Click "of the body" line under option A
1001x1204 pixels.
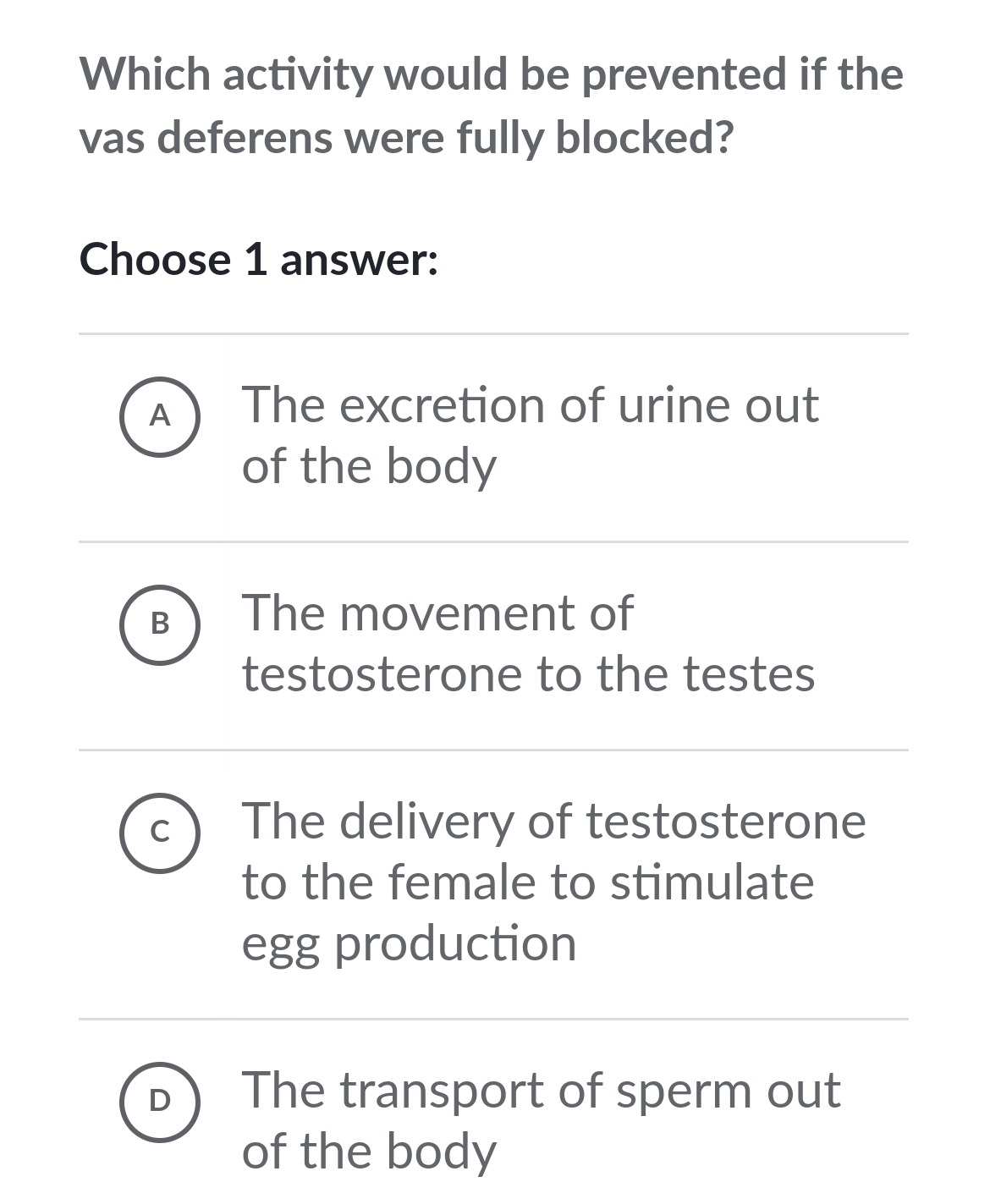pyautogui.click(x=369, y=467)
